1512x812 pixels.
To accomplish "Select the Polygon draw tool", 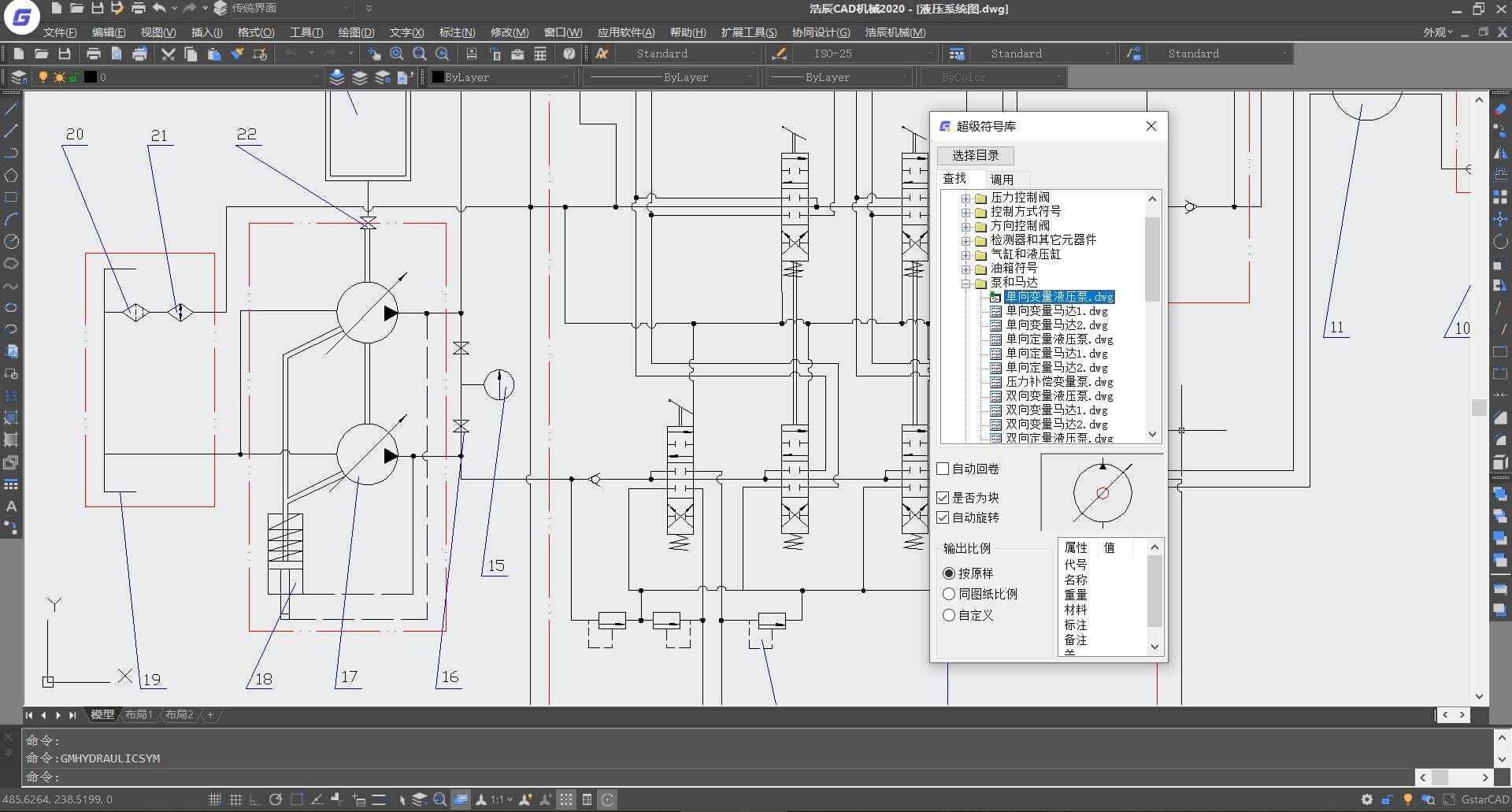I will point(11,175).
